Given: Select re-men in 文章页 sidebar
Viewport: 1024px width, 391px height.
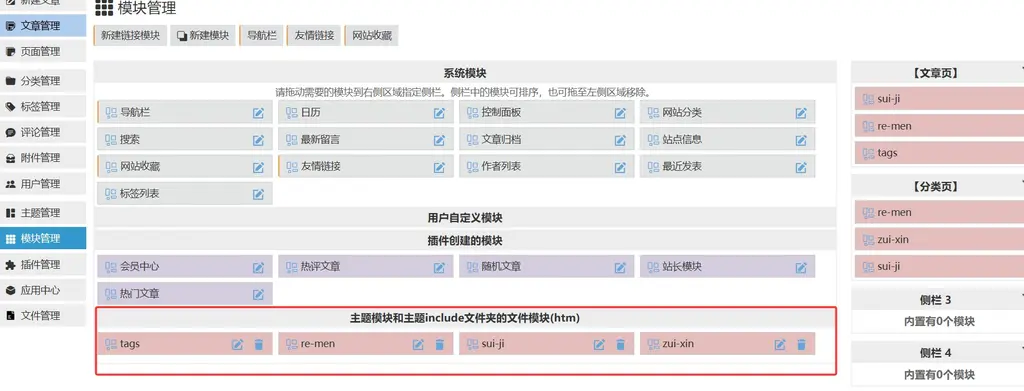Looking at the screenshot, I should pos(939,126).
